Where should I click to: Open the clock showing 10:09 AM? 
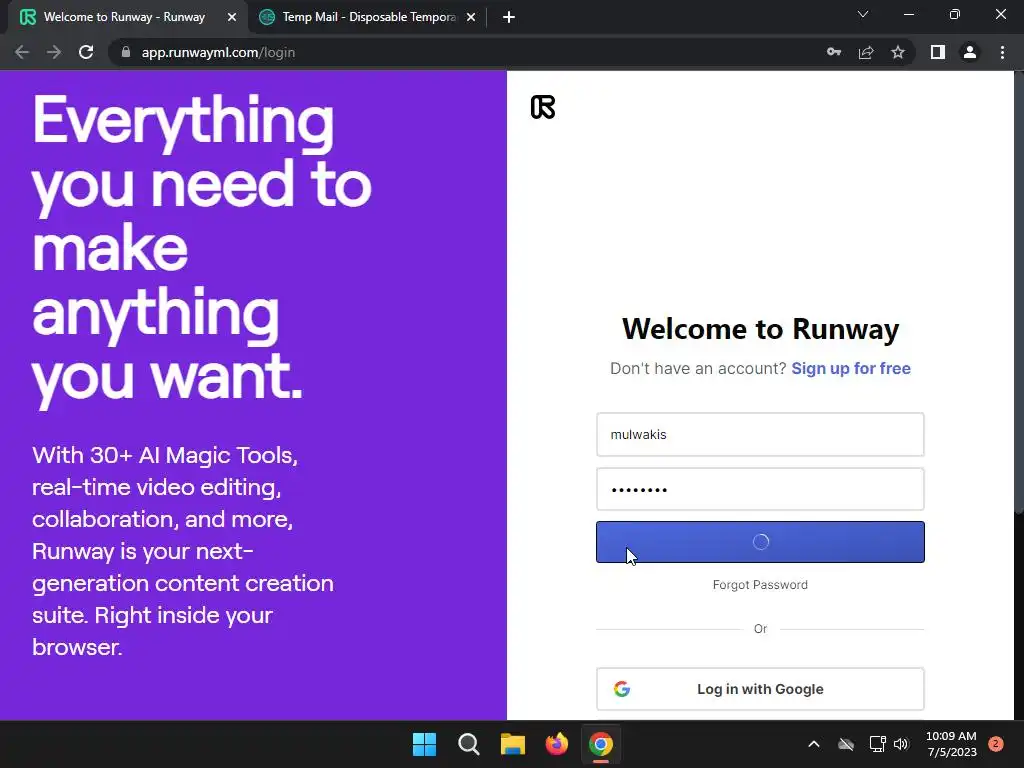click(951, 744)
